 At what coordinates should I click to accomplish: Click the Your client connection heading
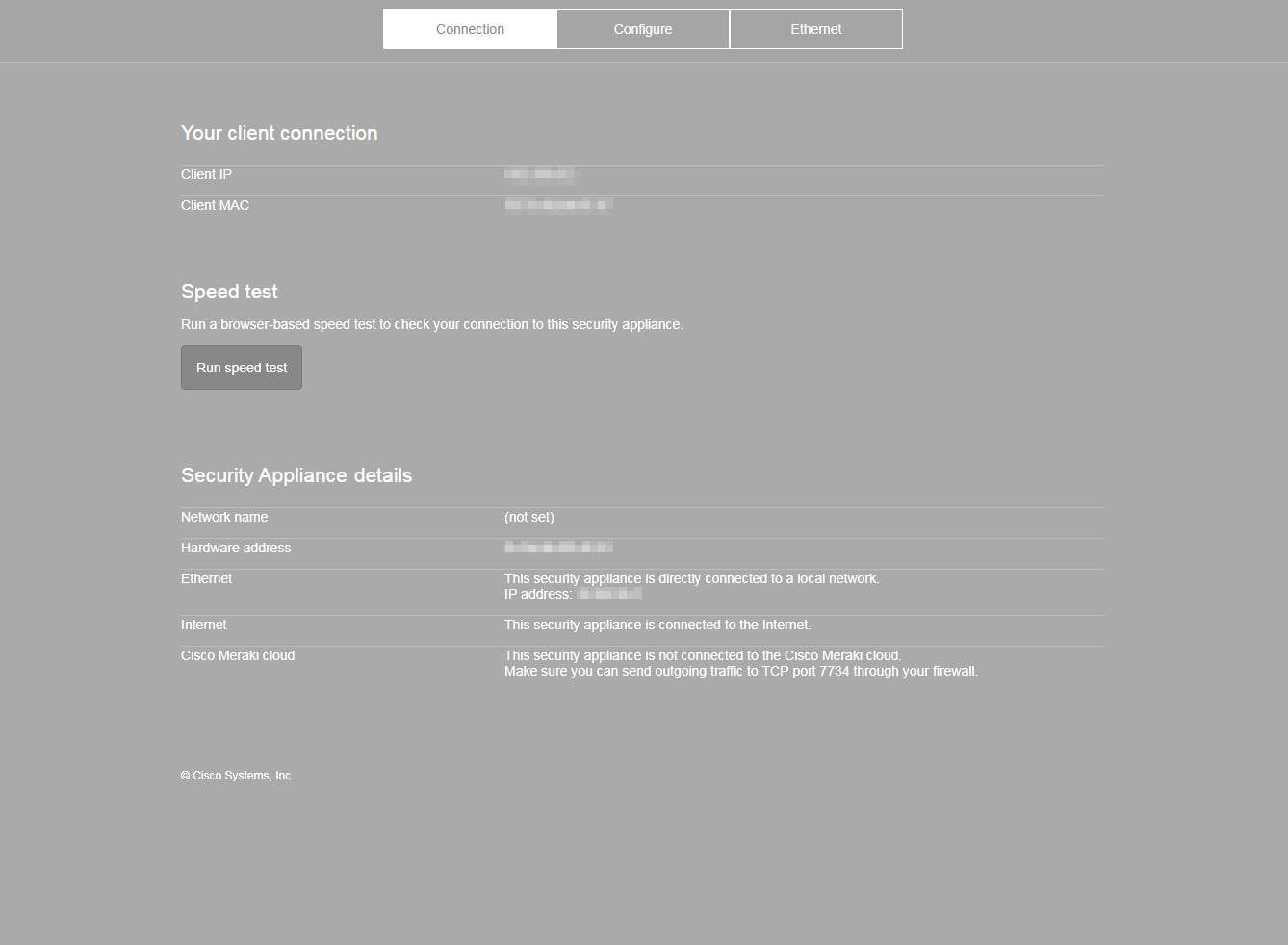279,133
